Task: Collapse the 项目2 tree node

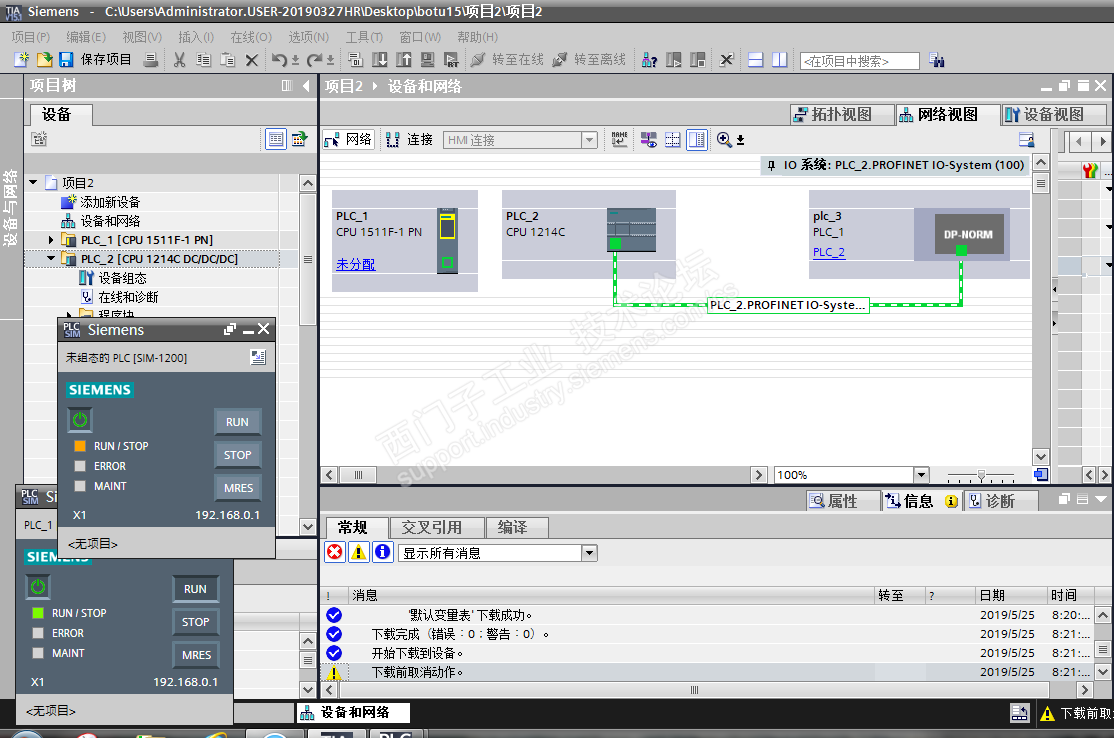Action: pyautogui.click(x=33, y=183)
